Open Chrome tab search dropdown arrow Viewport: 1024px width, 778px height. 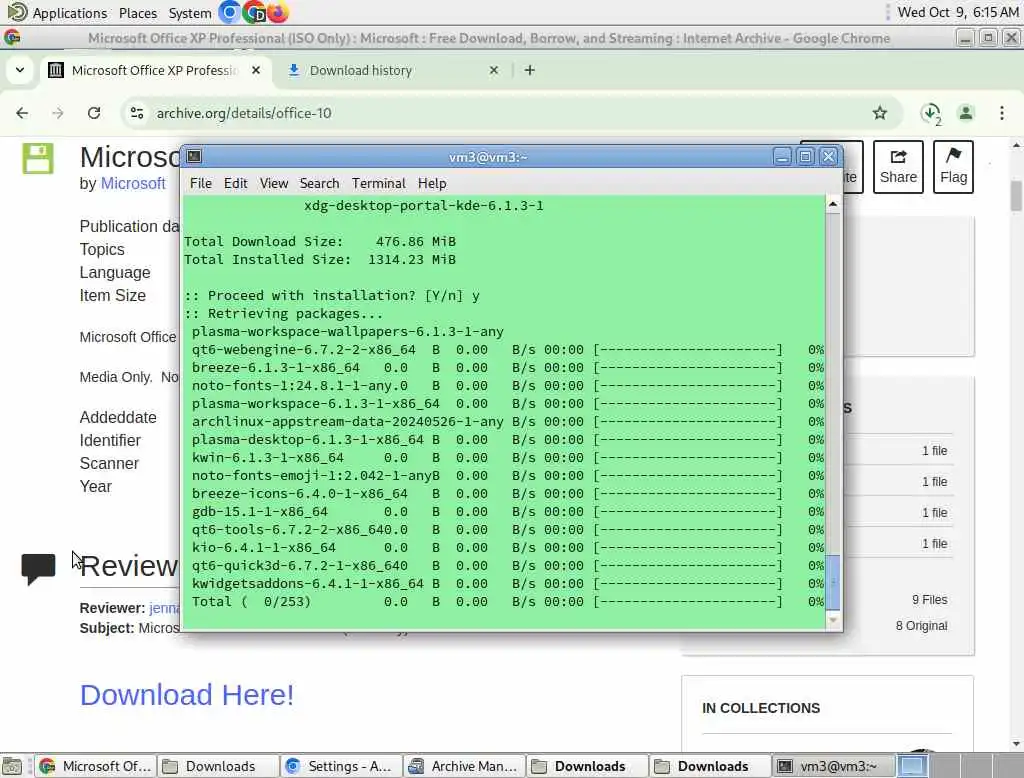(x=20, y=70)
